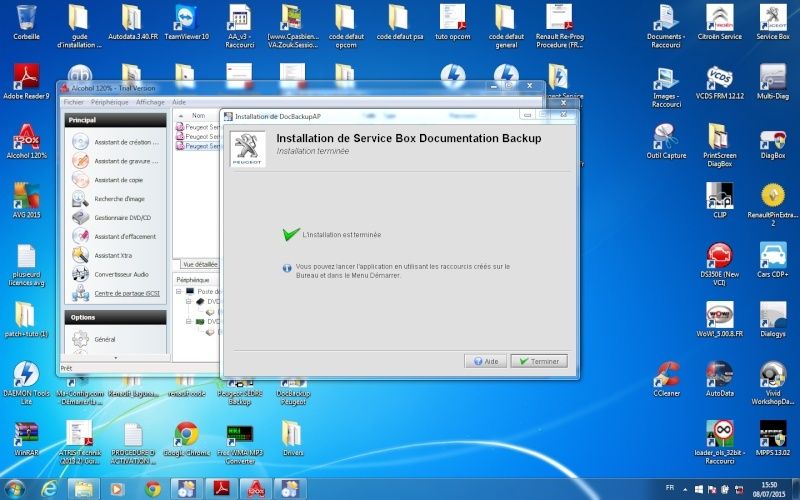Launch Assistant de gravure in Alcohol
Viewport: 800px width, 500px height.
(115, 161)
